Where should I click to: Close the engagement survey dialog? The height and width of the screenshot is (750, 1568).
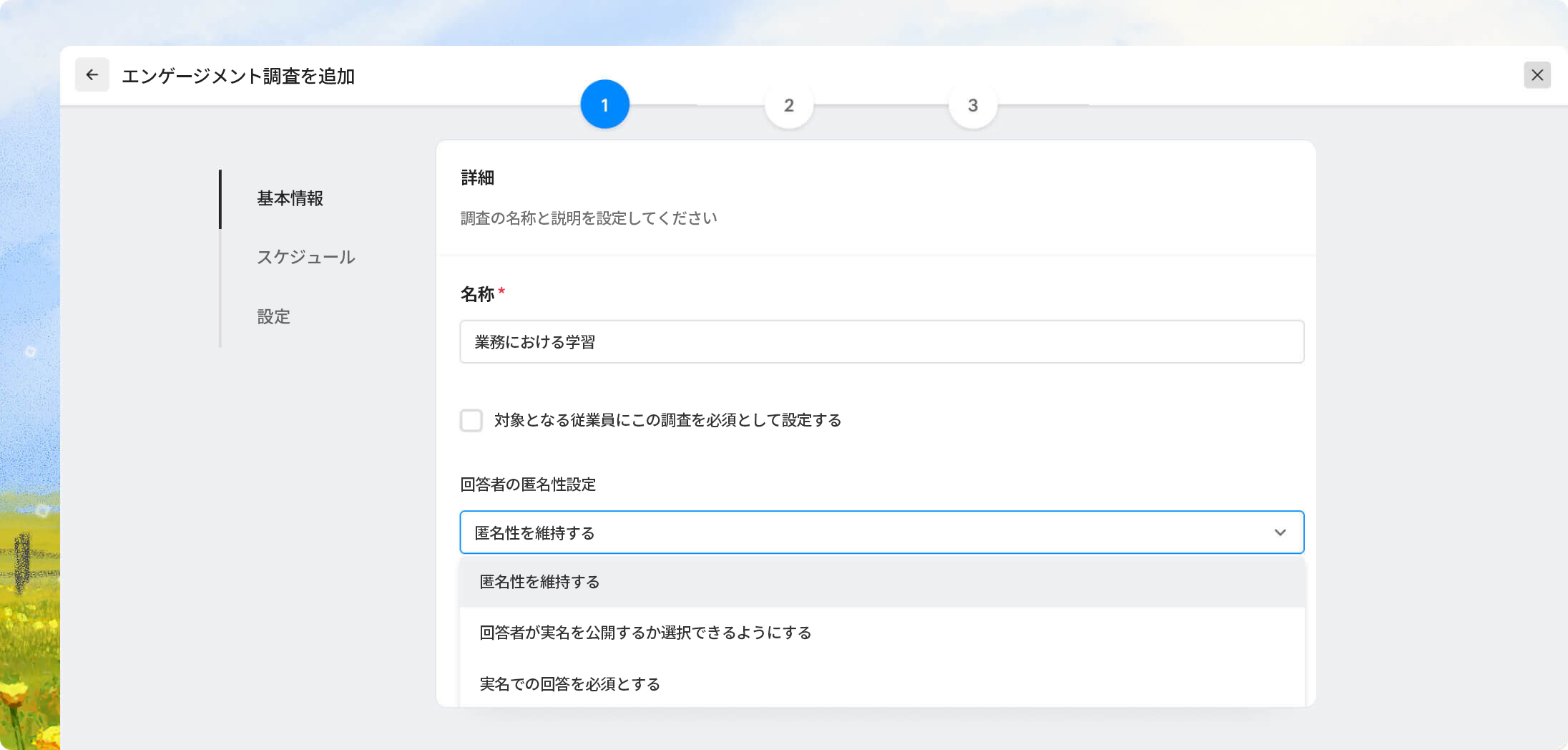[x=1537, y=74]
